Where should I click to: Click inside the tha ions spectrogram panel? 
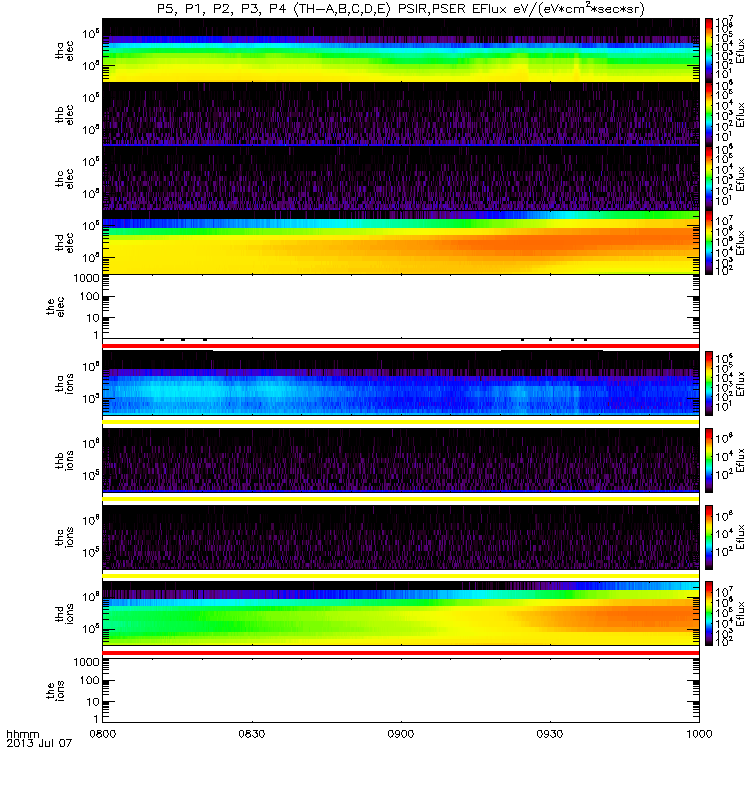401,383
